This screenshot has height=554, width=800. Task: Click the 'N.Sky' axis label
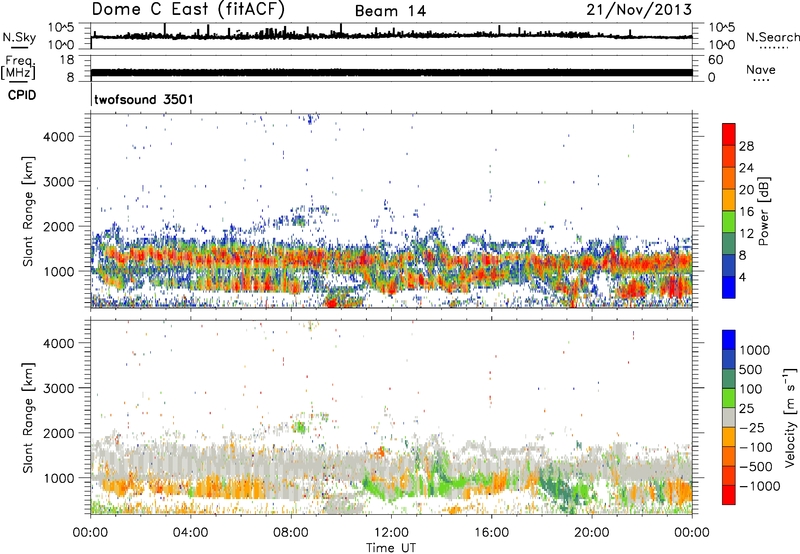click(19, 37)
